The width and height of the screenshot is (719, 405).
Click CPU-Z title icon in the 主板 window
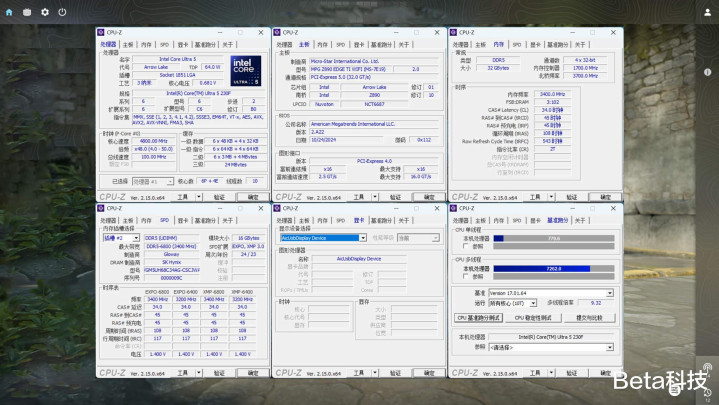(277, 33)
